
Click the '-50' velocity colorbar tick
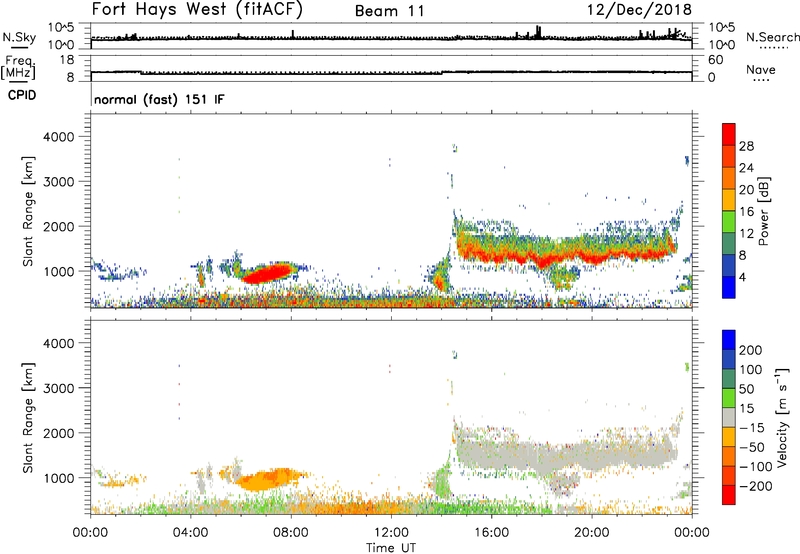(751, 447)
